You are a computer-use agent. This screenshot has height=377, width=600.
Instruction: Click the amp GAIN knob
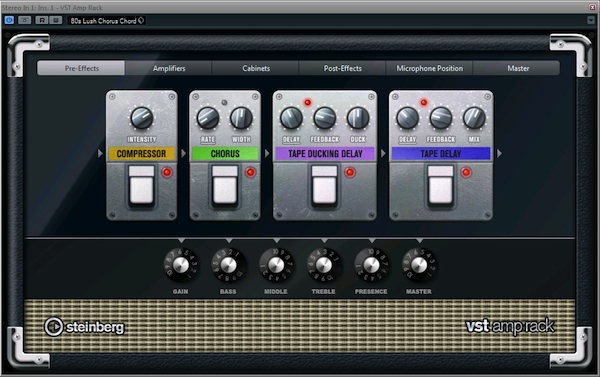[x=181, y=265]
